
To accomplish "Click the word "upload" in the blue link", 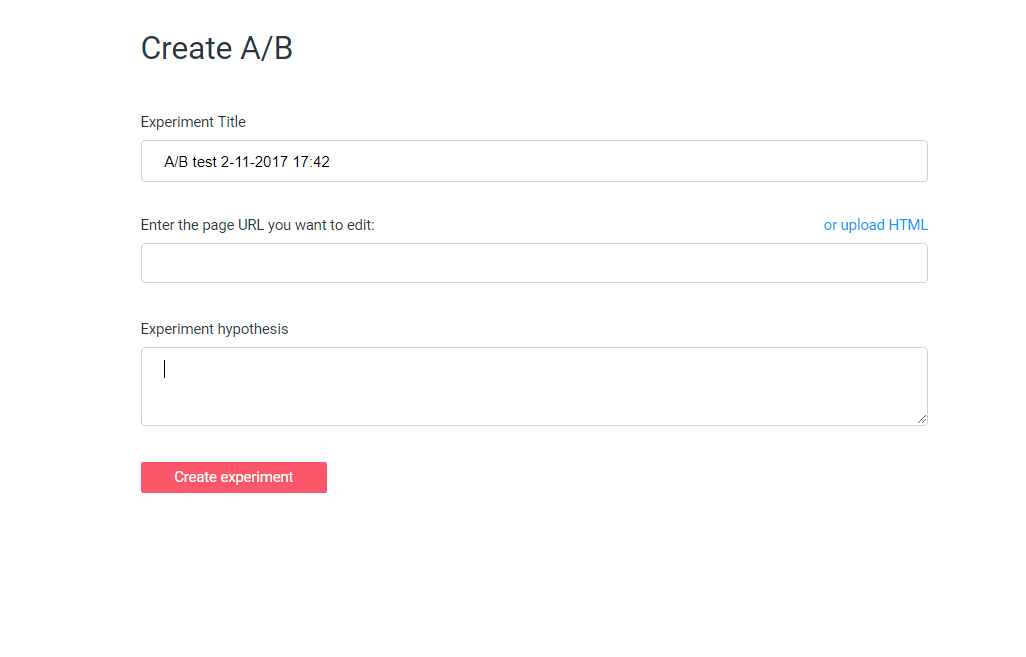I will click(x=862, y=225).
